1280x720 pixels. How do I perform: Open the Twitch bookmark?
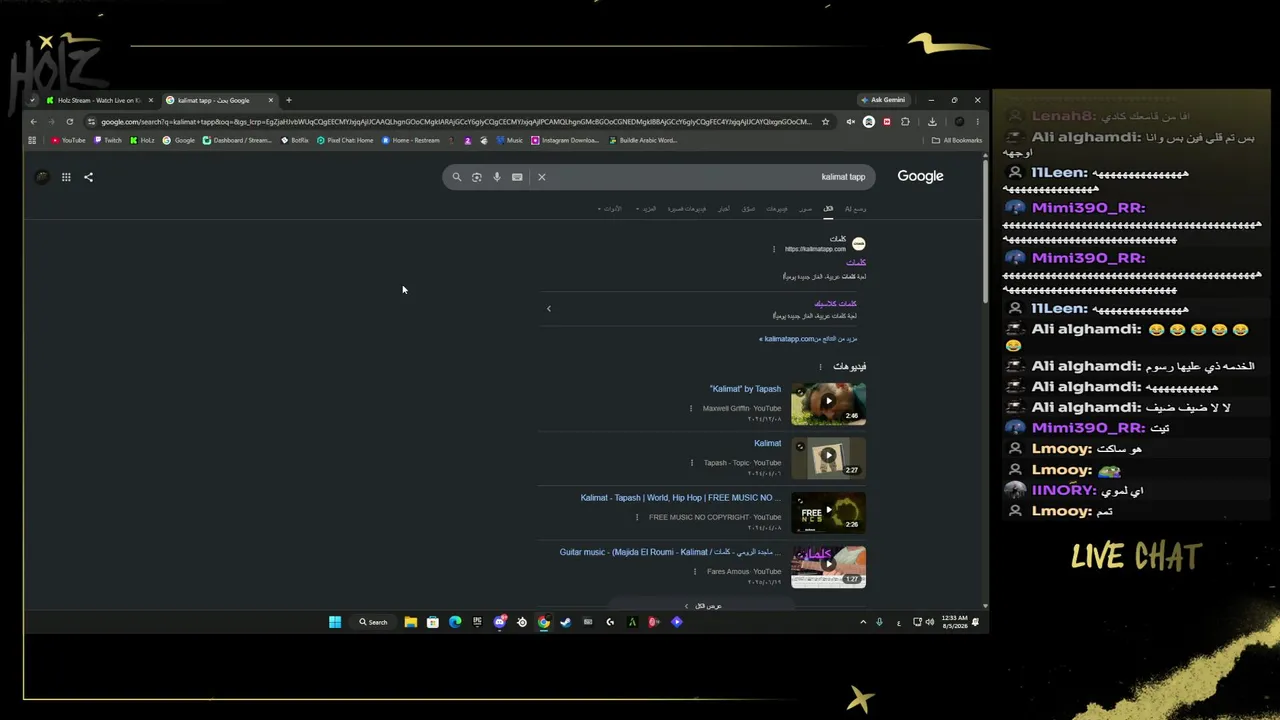click(108, 140)
